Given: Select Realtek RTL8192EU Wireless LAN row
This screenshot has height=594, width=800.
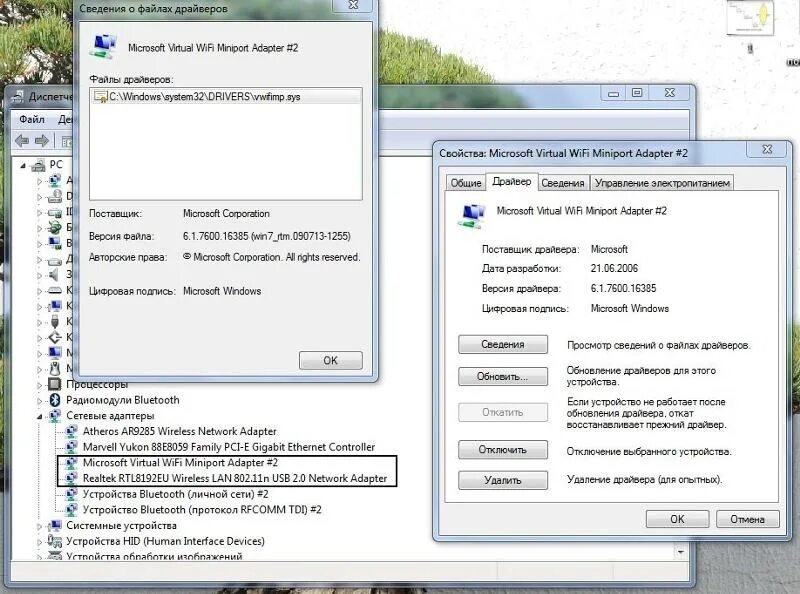Looking at the screenshot, I should pos(235,478).
